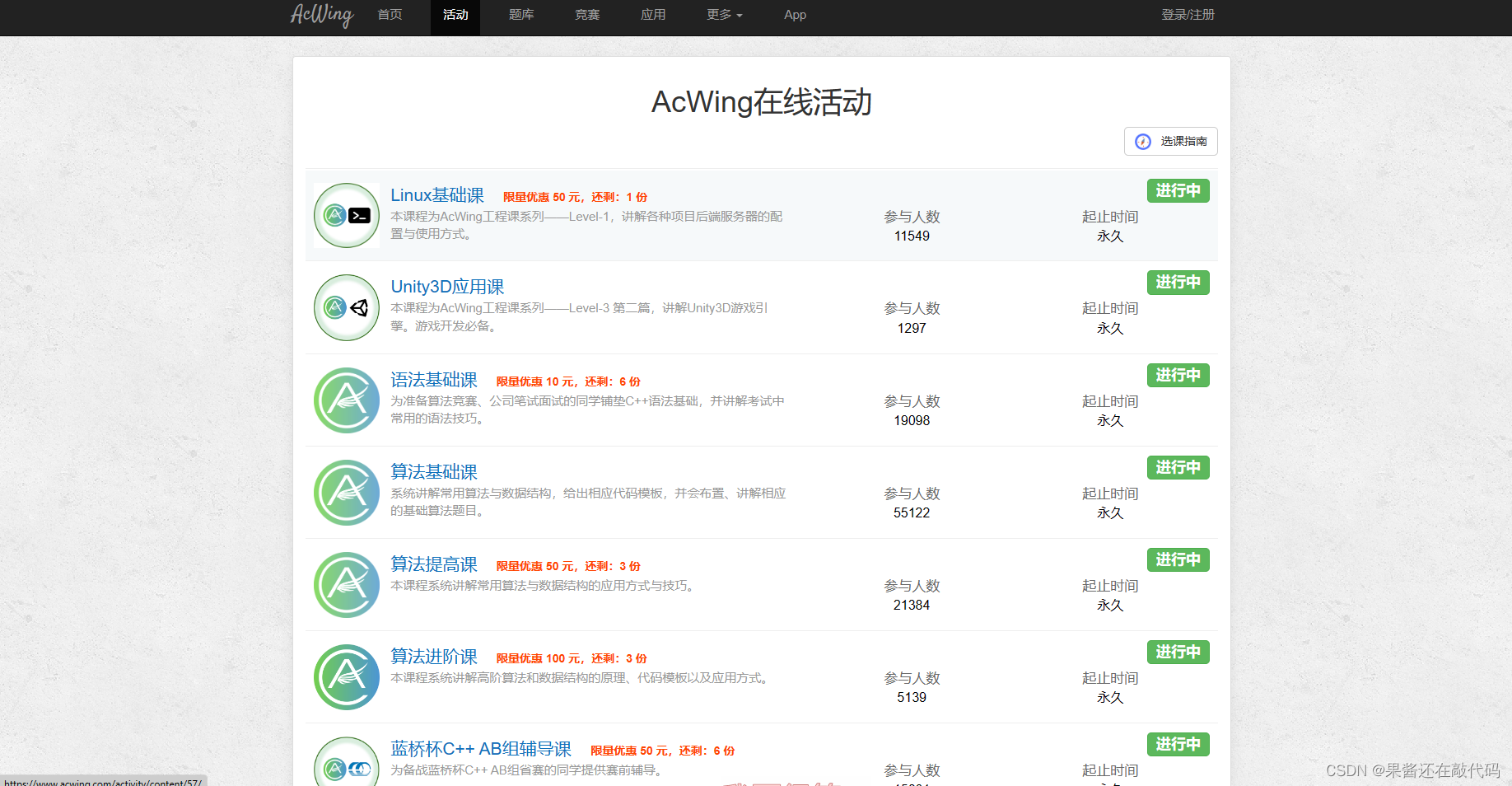Click participant count 11549

point(912,236)
